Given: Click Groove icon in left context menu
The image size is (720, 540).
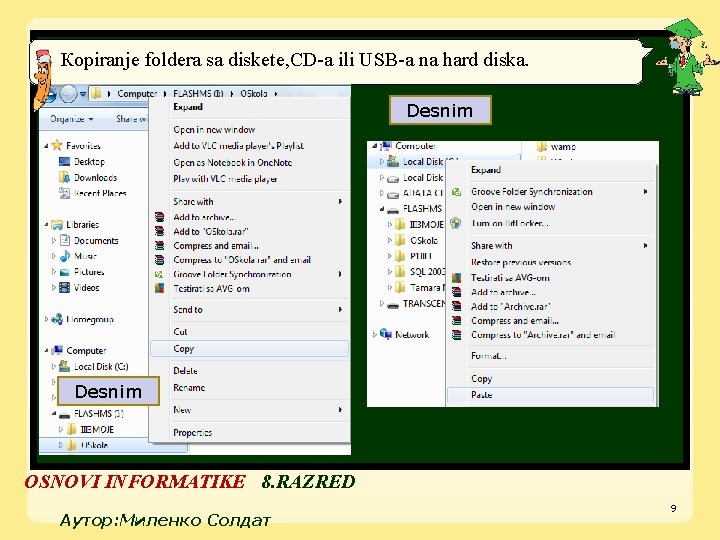Looking at the screenshot, I should [x=159, y=275].
